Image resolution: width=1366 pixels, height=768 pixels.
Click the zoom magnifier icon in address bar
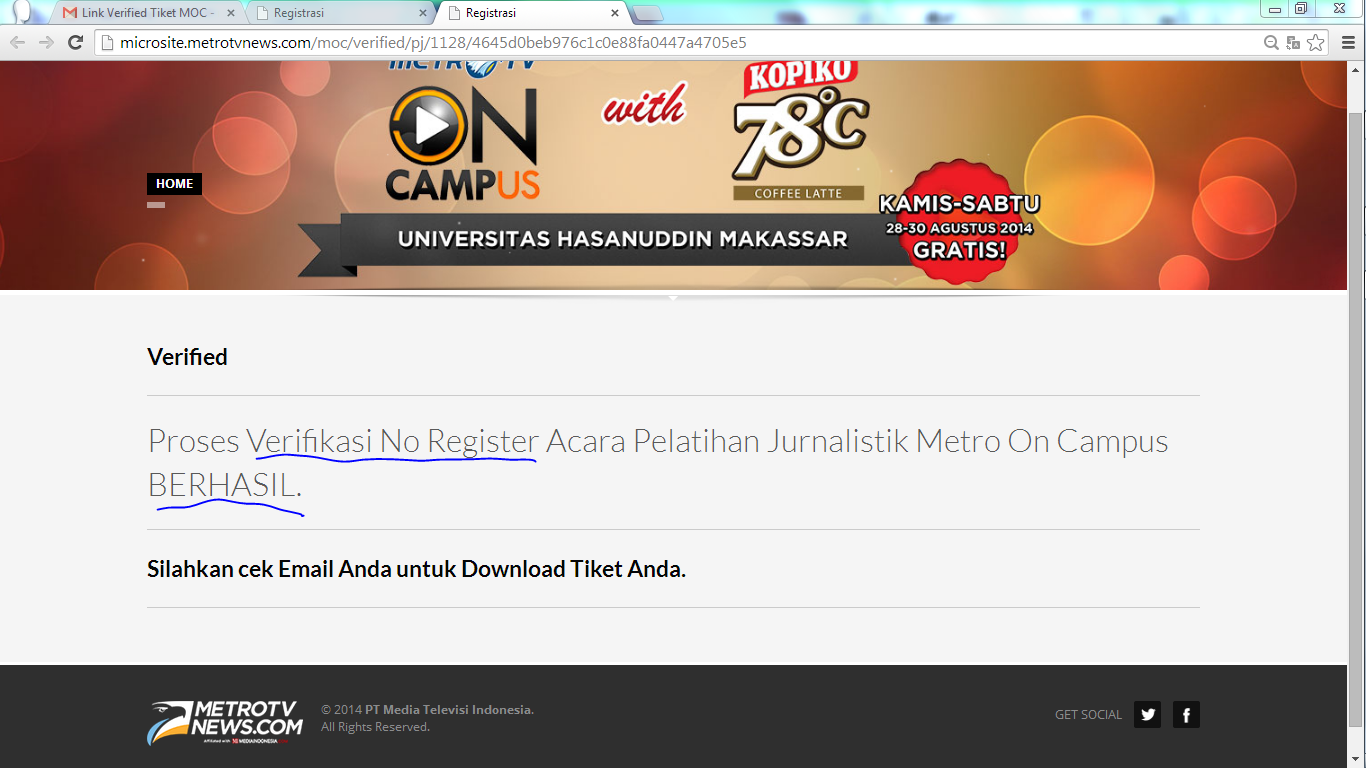point(1271,42)
